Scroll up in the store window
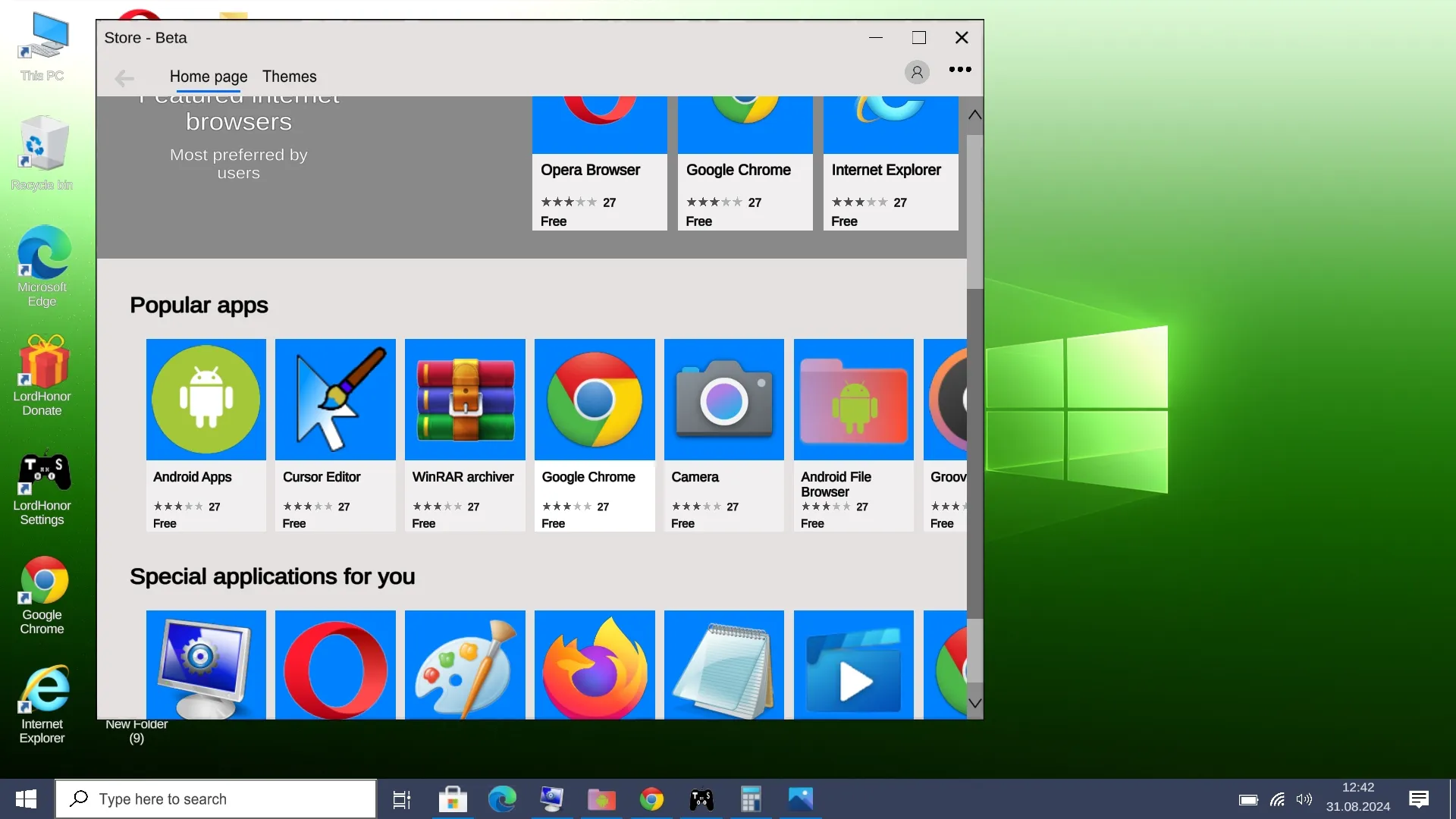 [x=975, y=113]
